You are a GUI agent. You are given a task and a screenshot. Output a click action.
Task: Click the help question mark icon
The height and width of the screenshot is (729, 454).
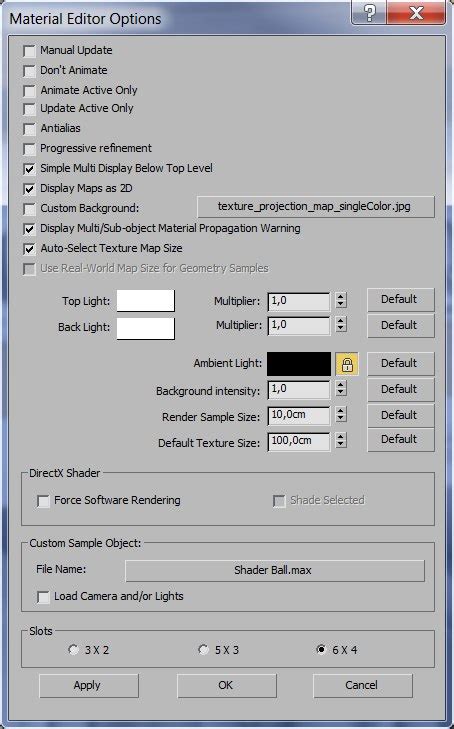coord(369,13)
